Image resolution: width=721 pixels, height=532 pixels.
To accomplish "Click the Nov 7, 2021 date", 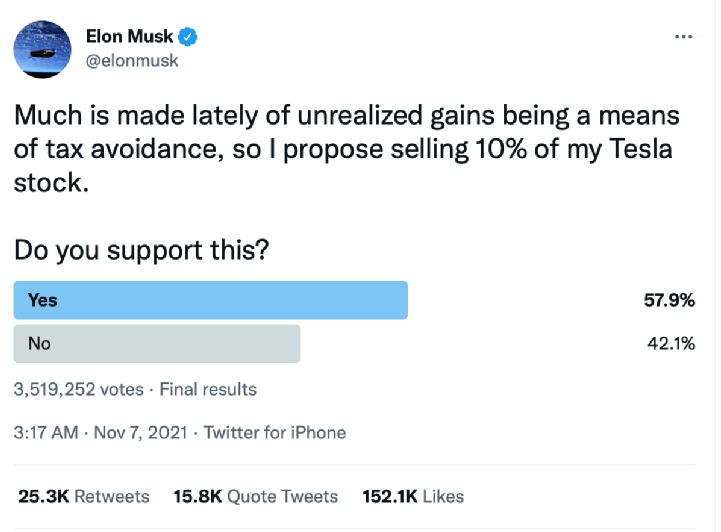I will coord(141,433).
